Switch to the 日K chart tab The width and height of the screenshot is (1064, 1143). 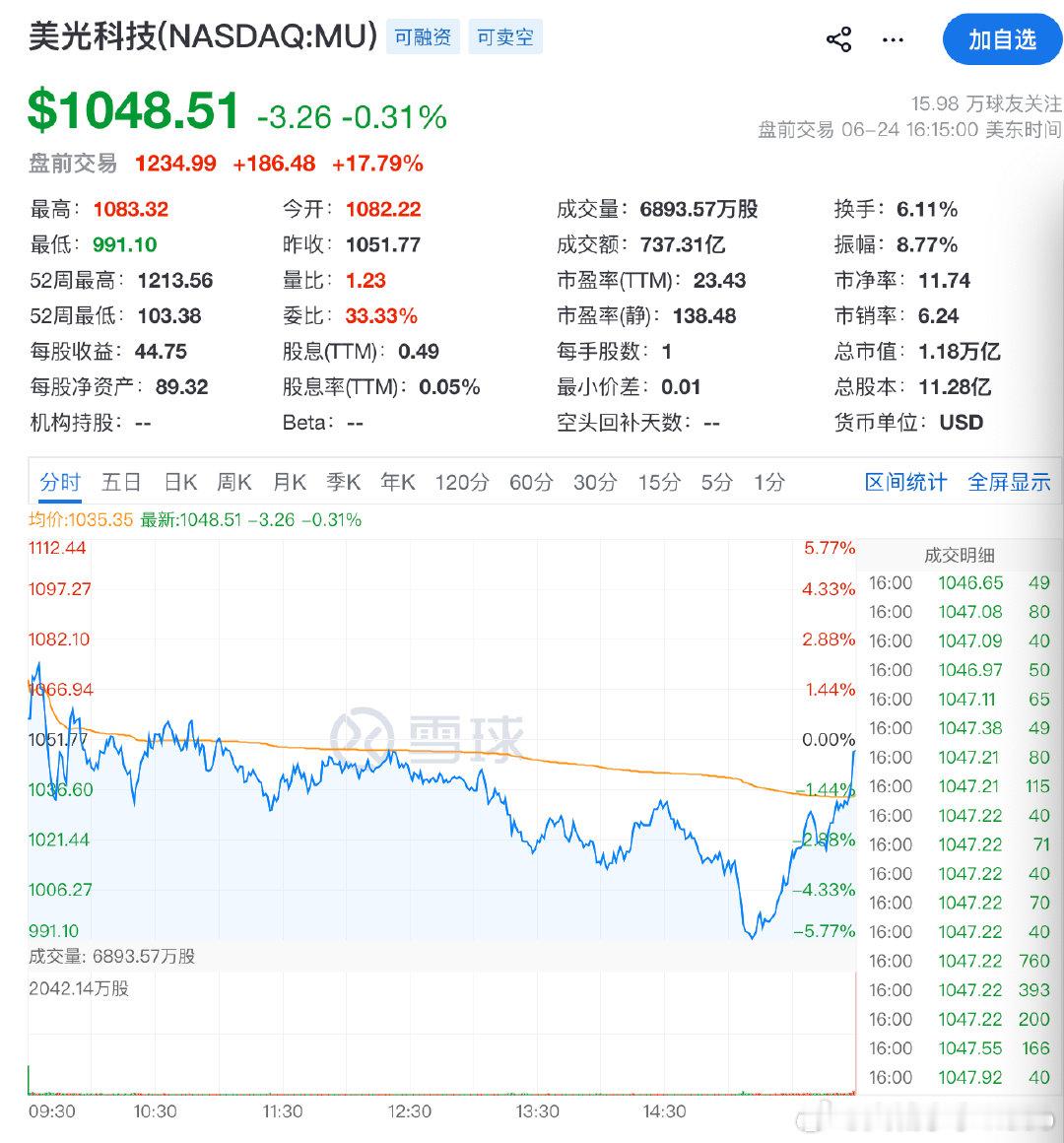(x=180, y=482)
